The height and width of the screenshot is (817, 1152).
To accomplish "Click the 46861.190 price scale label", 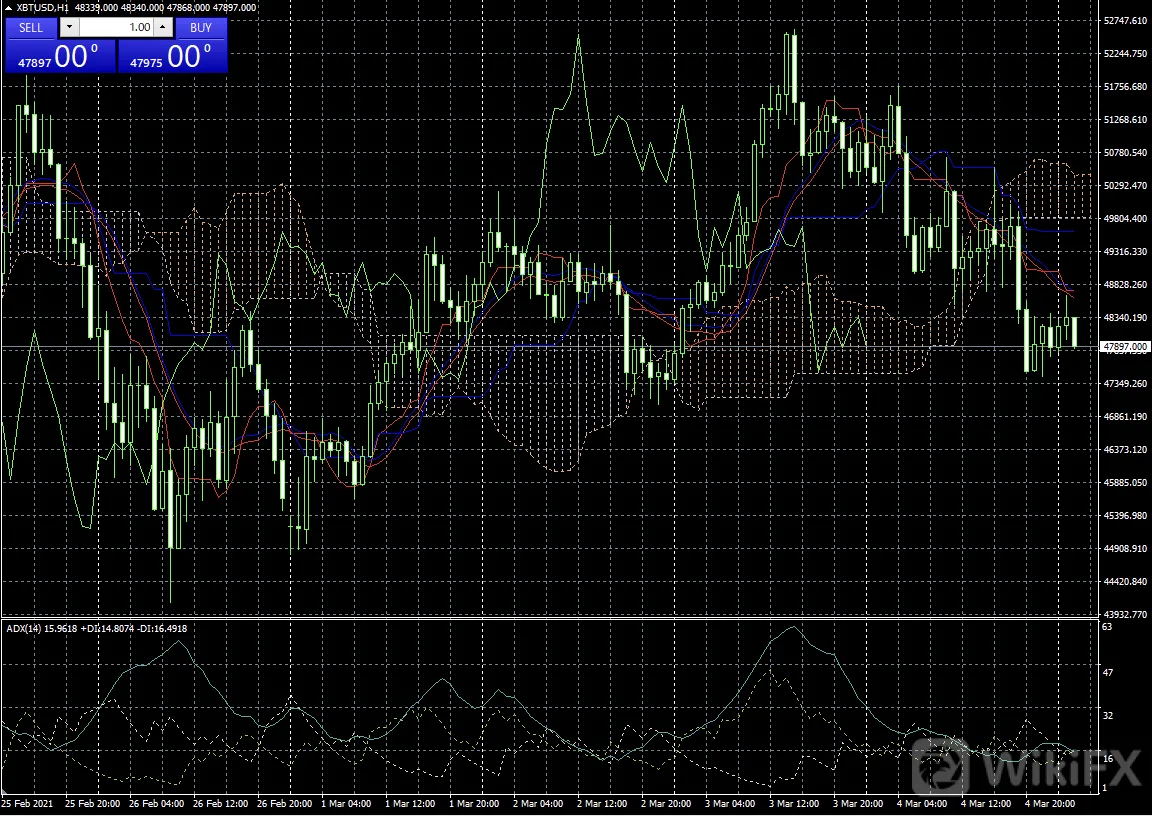I will click(x=1126, y=417).
